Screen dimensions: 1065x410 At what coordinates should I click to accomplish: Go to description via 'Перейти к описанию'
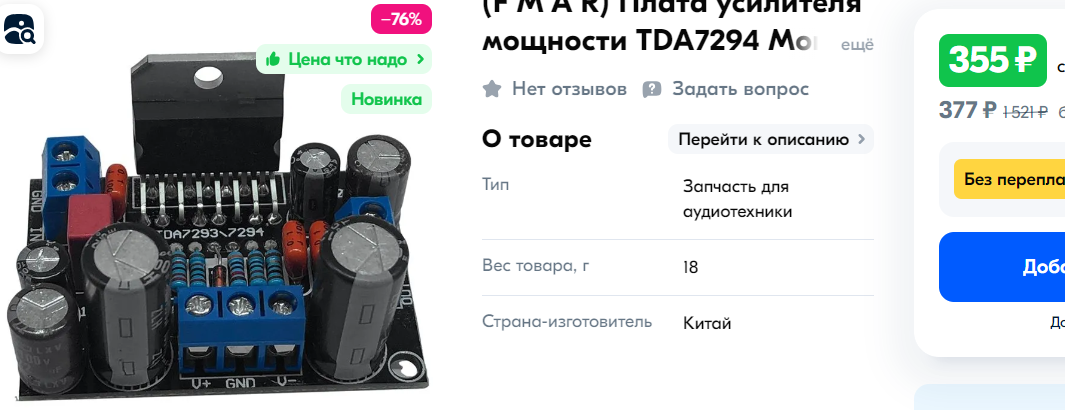(771, 139)
